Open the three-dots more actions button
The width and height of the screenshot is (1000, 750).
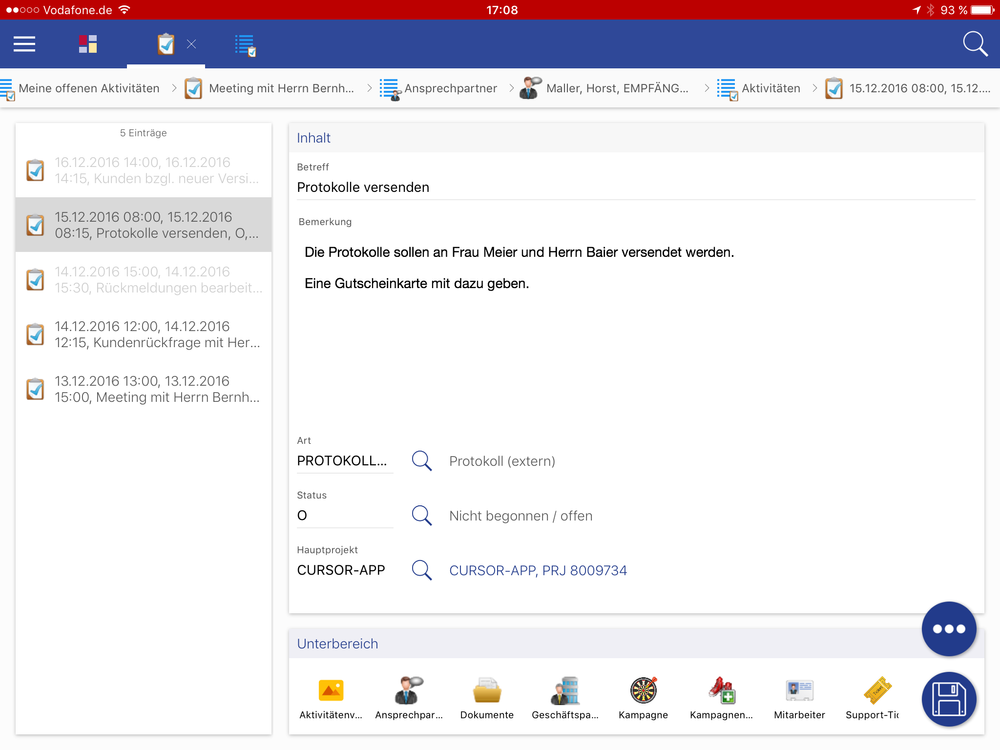point(948,629)
